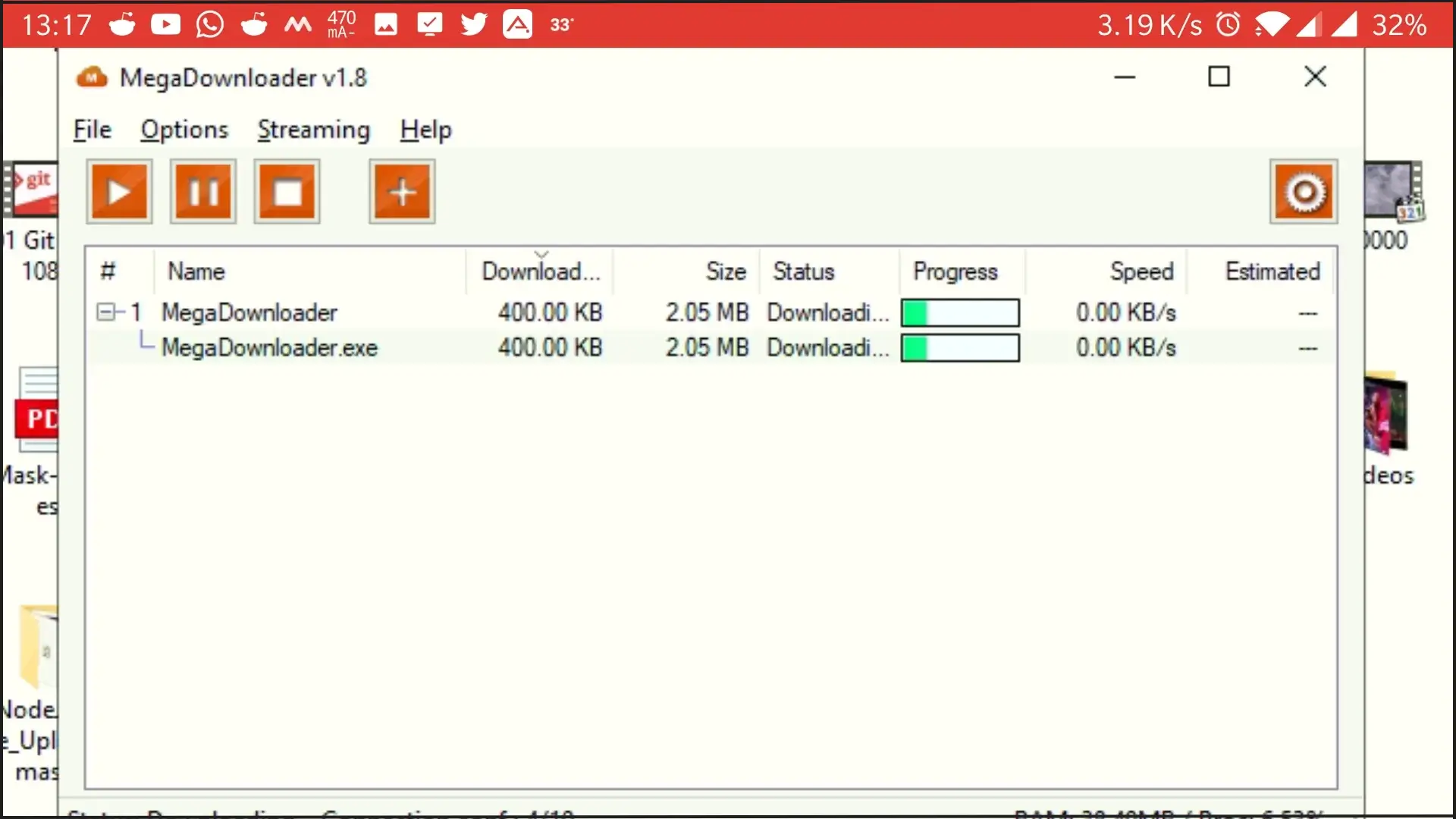Close the MegaDownloader window
The height and width of the screenshot is (819, 1456).
[1315, 77]
